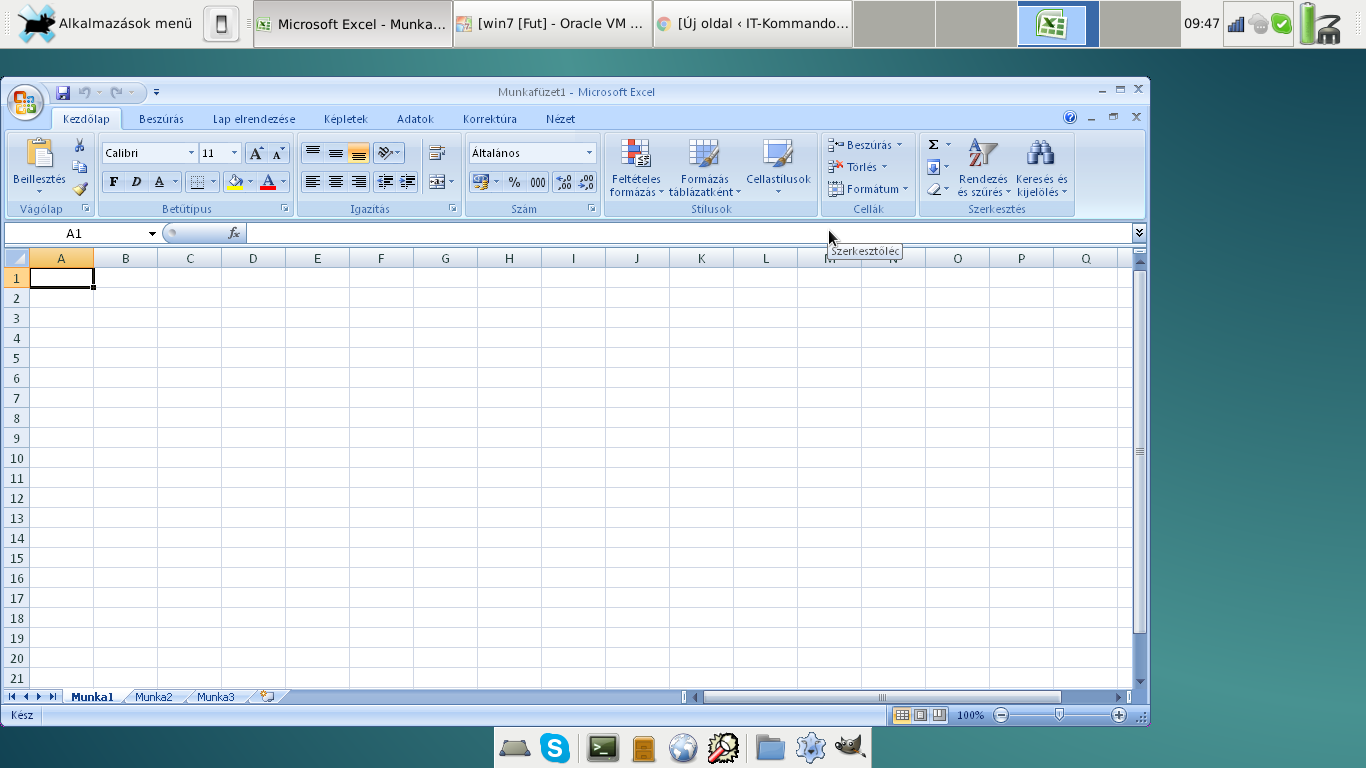Open the Vágólap group dialog launcher
Screen dimensions: 1366x768
point(86,209)
